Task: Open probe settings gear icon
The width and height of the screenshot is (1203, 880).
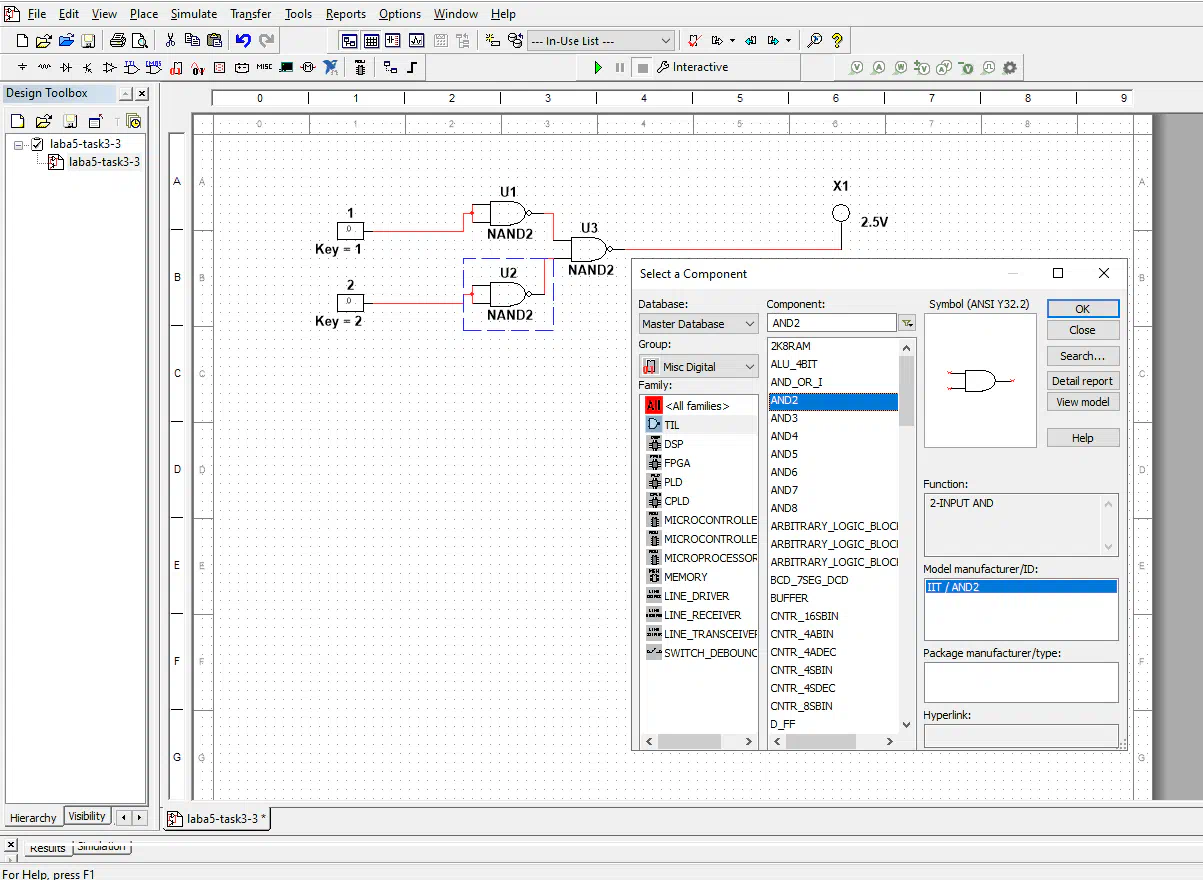Action: [x=1010, y=68]
